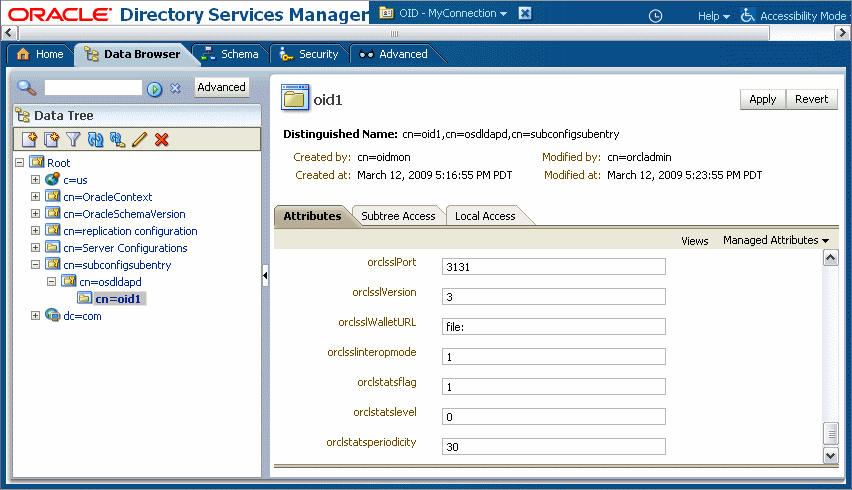Click the orclstatsperiodicity value field
This screenshot has height=490, width=852.
[554, 447]
